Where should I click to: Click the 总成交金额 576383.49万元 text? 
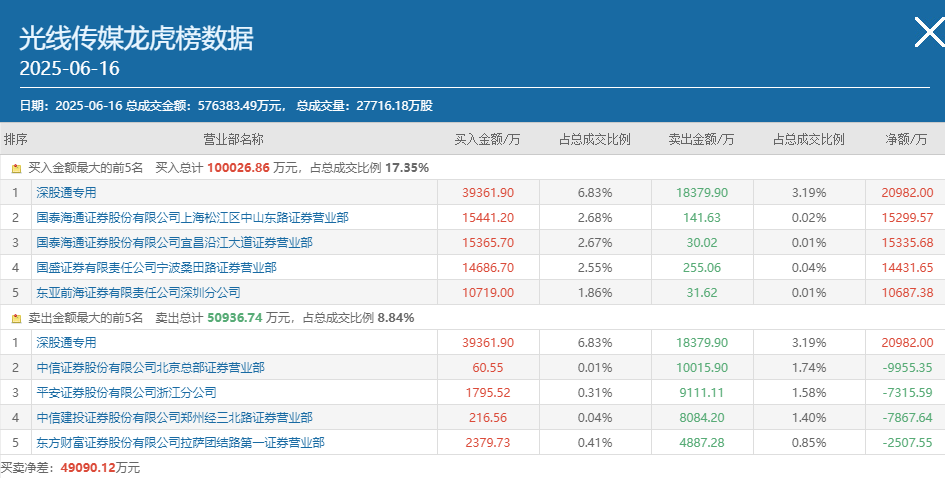coord(205,106)
